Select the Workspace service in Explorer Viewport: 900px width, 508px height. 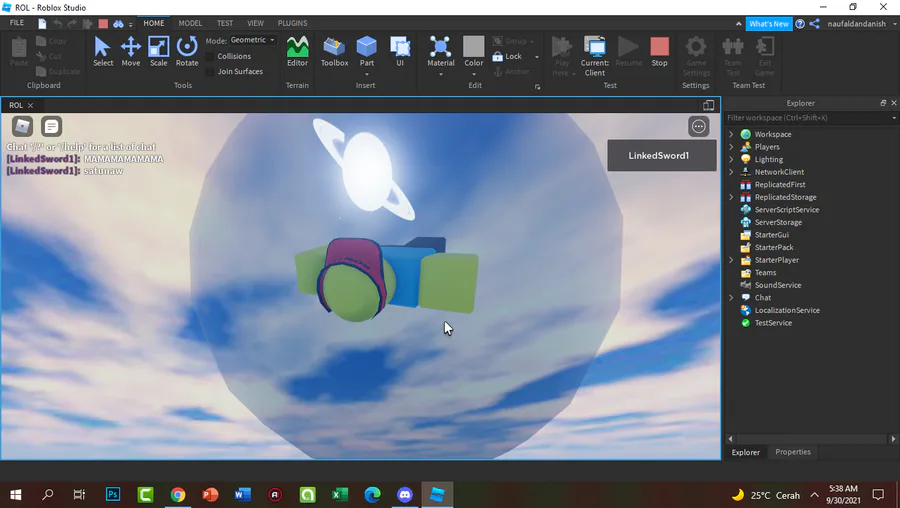coord(773,134)
